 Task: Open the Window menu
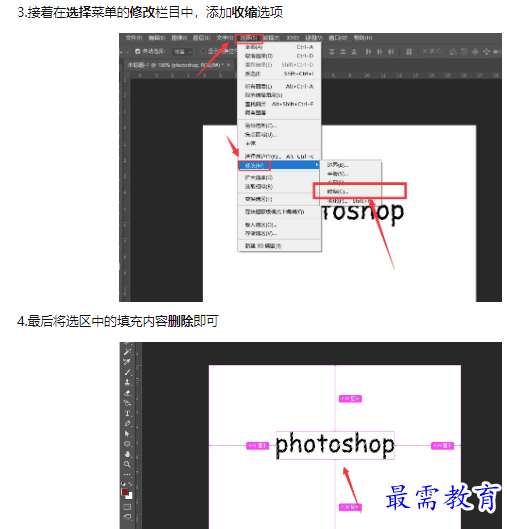338,38
